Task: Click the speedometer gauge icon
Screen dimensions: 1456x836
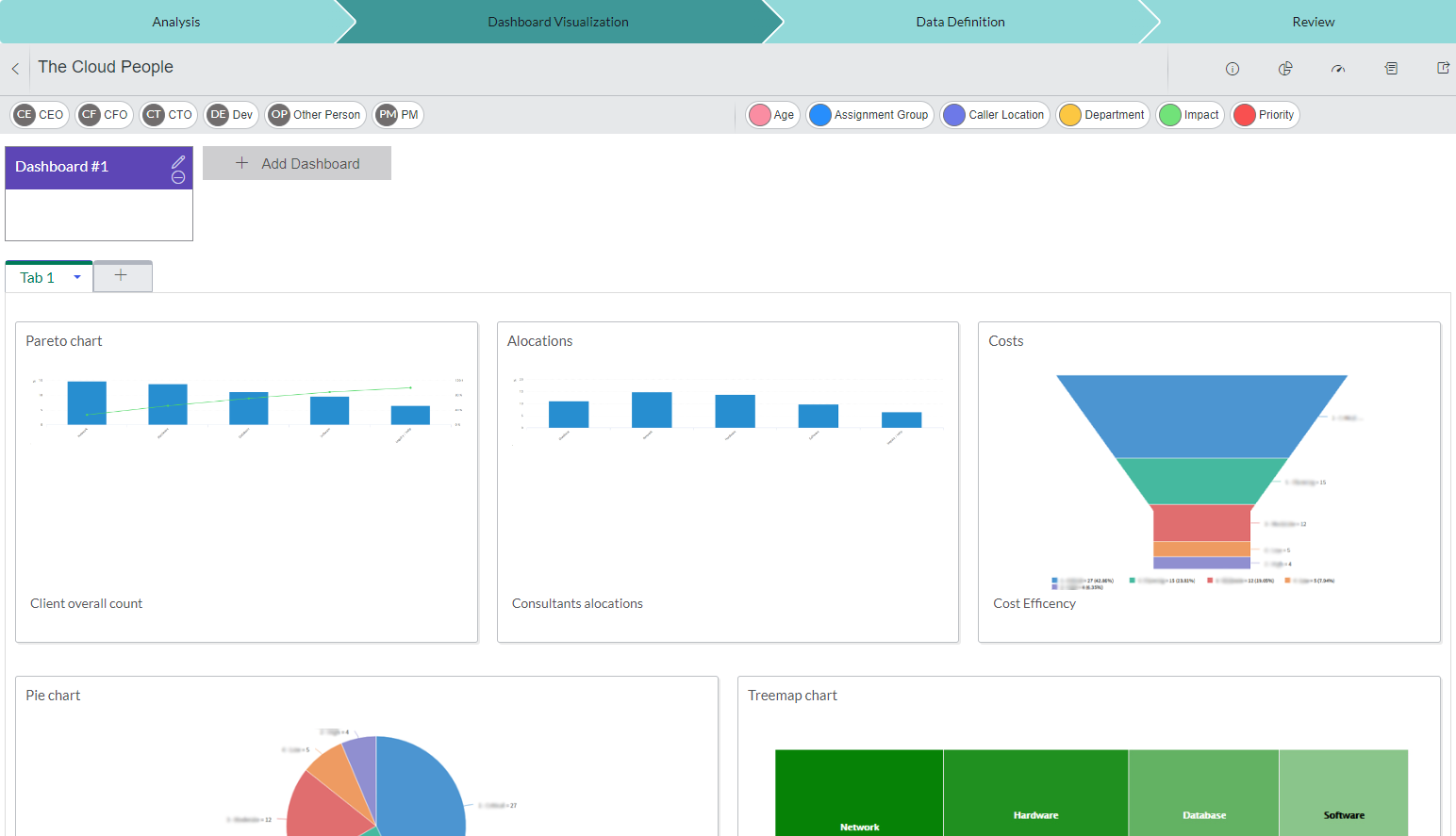Action: (1337, 69)
